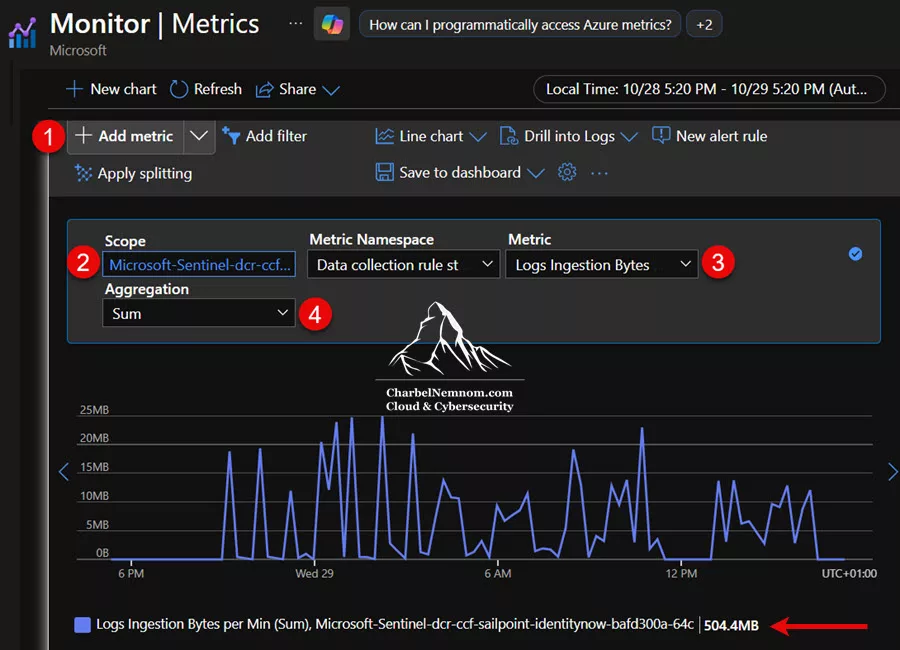The width and height of the screenshot is (900, 650).
Task: Click the New chart label
Action: click(123, 89)
